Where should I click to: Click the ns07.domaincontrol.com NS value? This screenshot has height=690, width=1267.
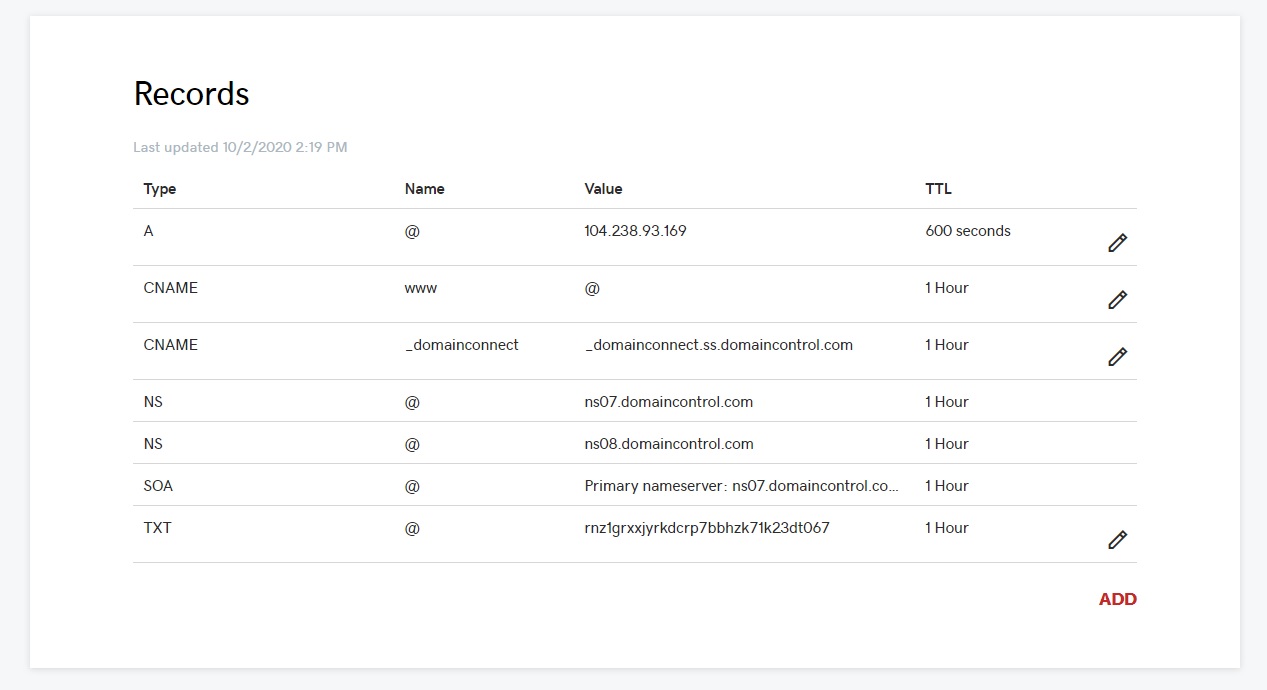668,402
